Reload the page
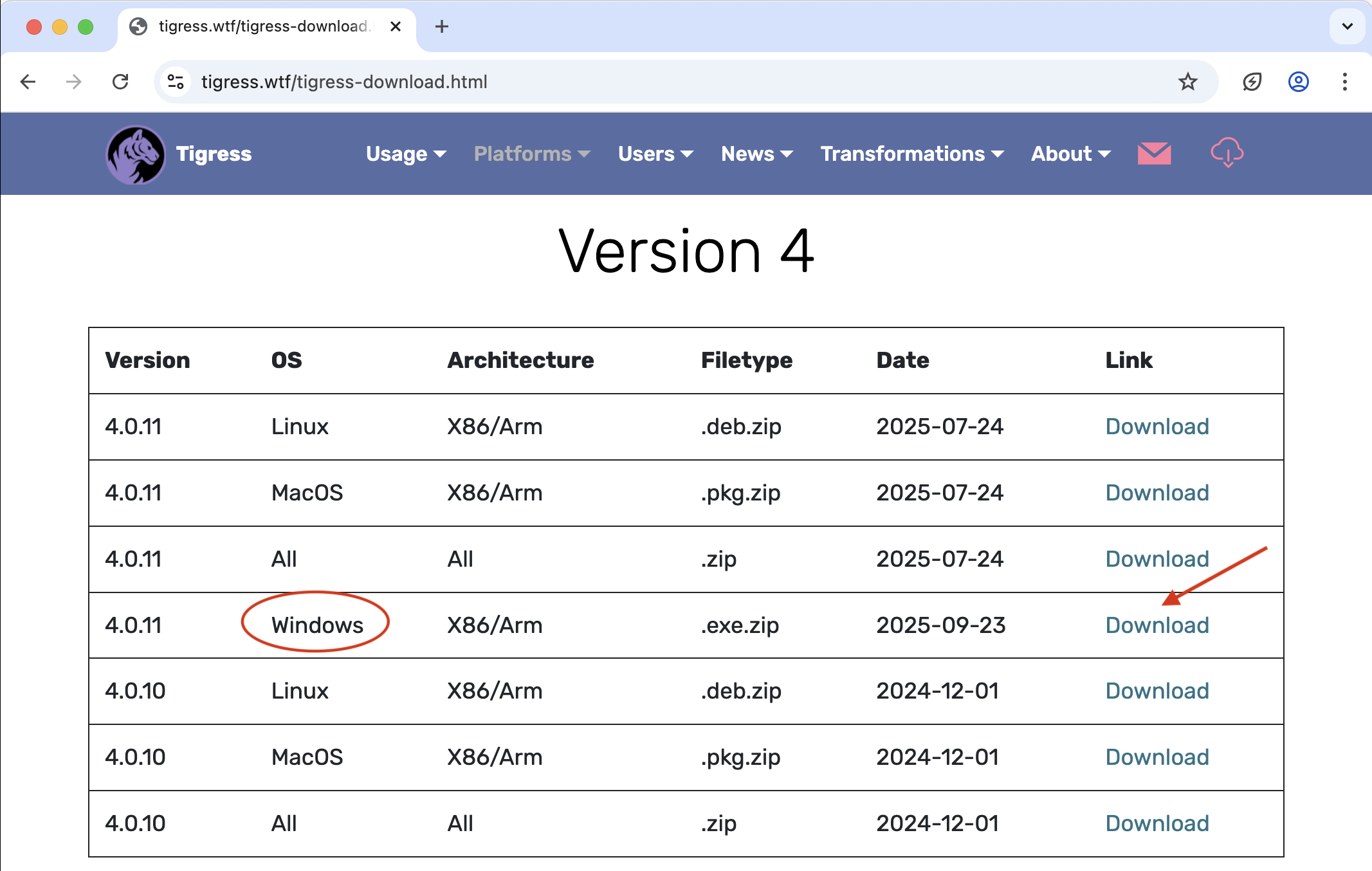This screenshot has width=1372, height=871. [x=120, y=82]
